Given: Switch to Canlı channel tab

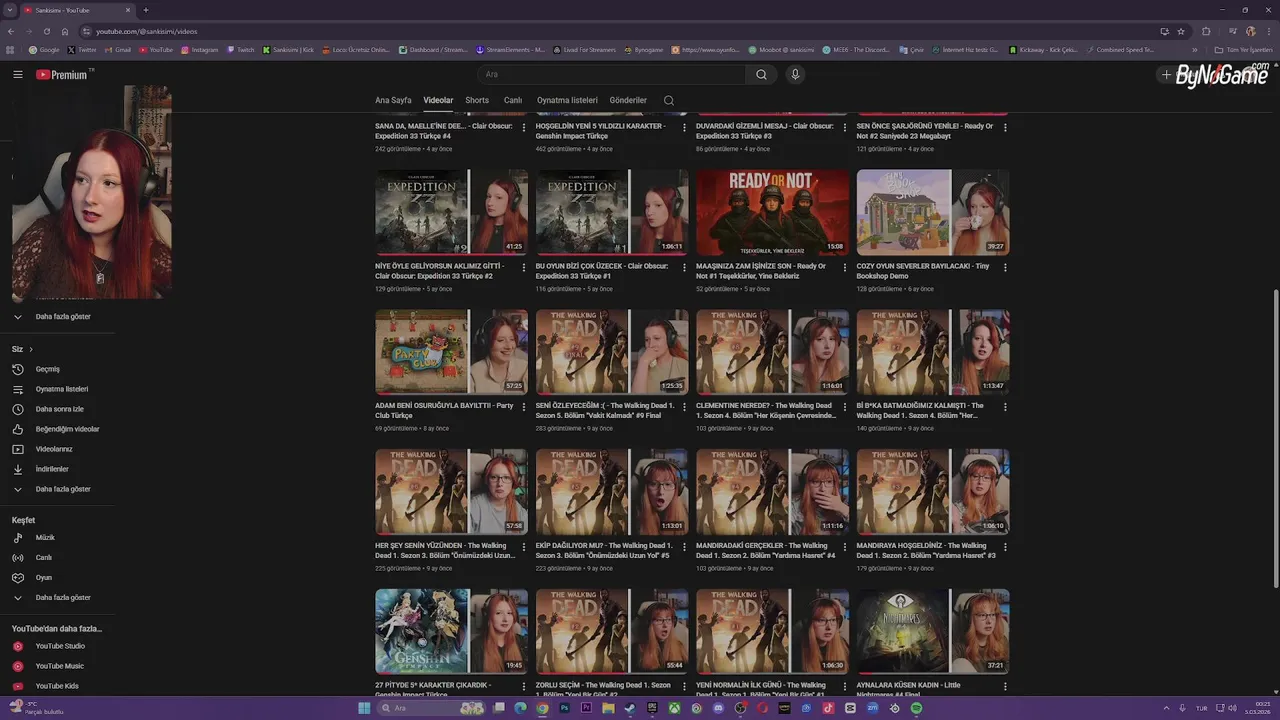Looking at the screenshot, I should point(513,100).
